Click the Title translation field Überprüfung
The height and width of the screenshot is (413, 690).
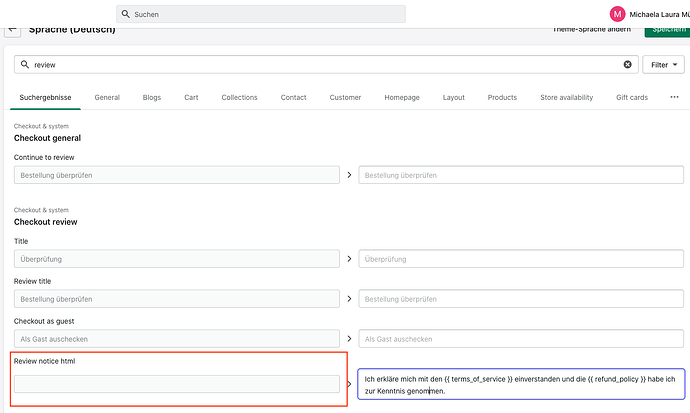520,258
